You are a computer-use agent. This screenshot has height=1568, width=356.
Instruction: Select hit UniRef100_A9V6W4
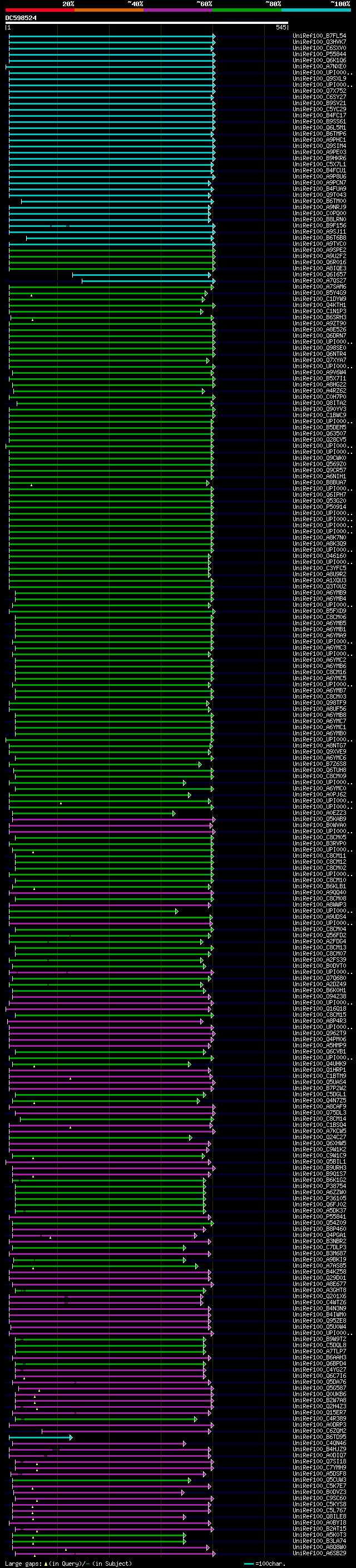(x=319, y=373)
